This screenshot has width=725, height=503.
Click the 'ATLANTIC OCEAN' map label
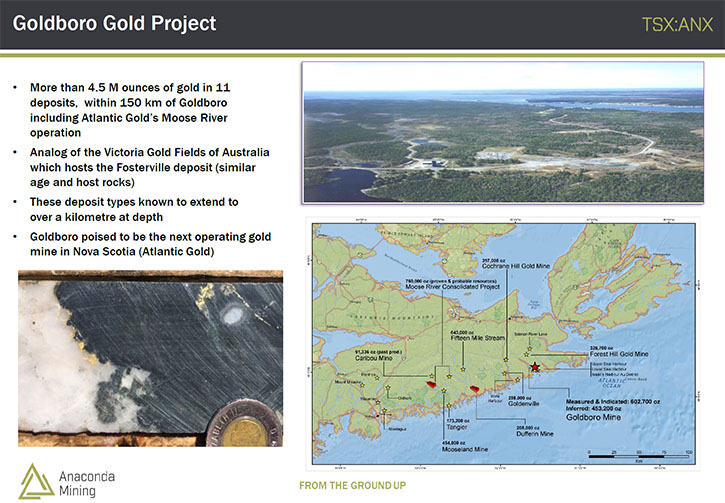612,383
